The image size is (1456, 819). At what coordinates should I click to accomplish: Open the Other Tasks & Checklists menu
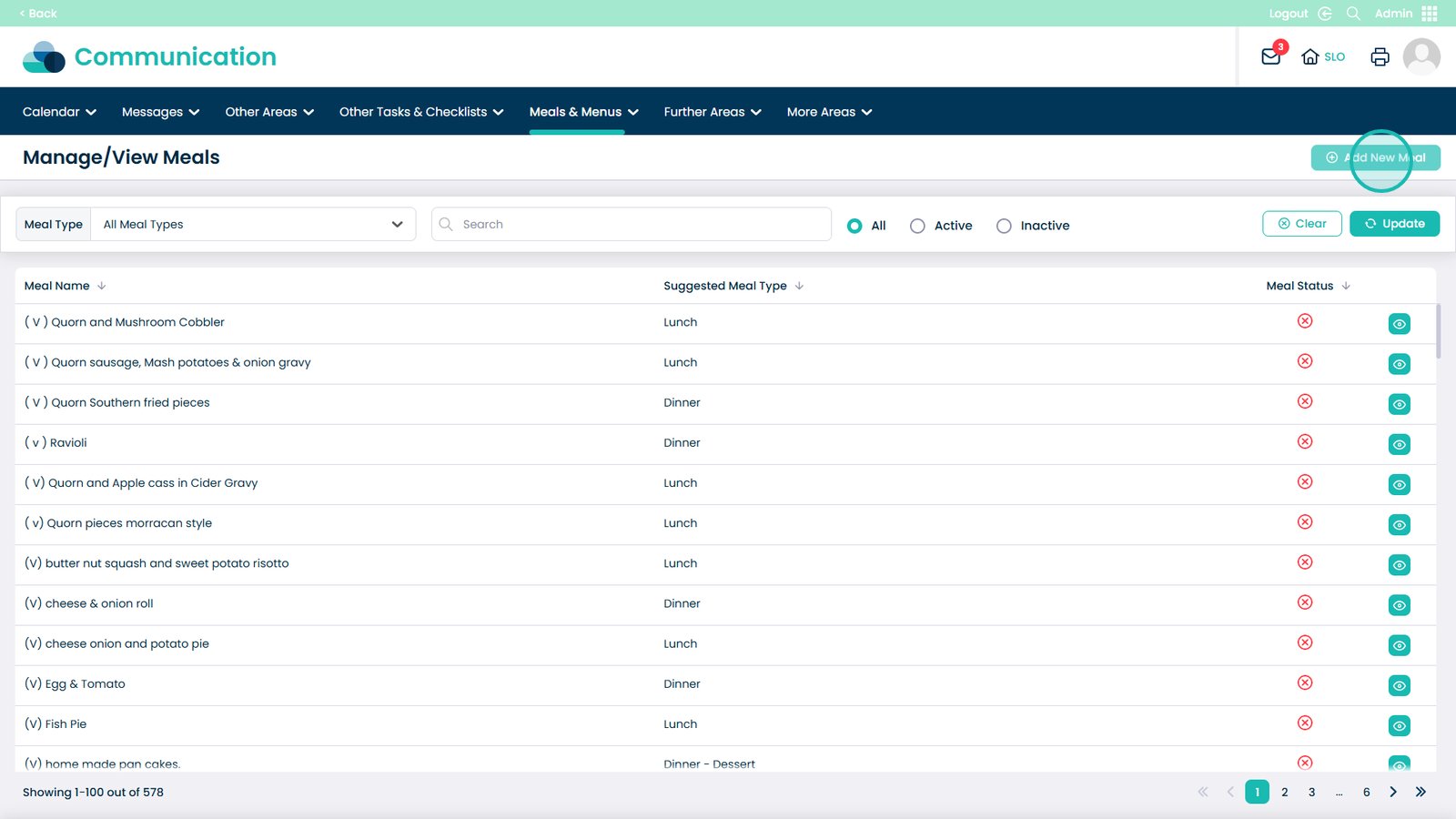[x=421, y=112]
